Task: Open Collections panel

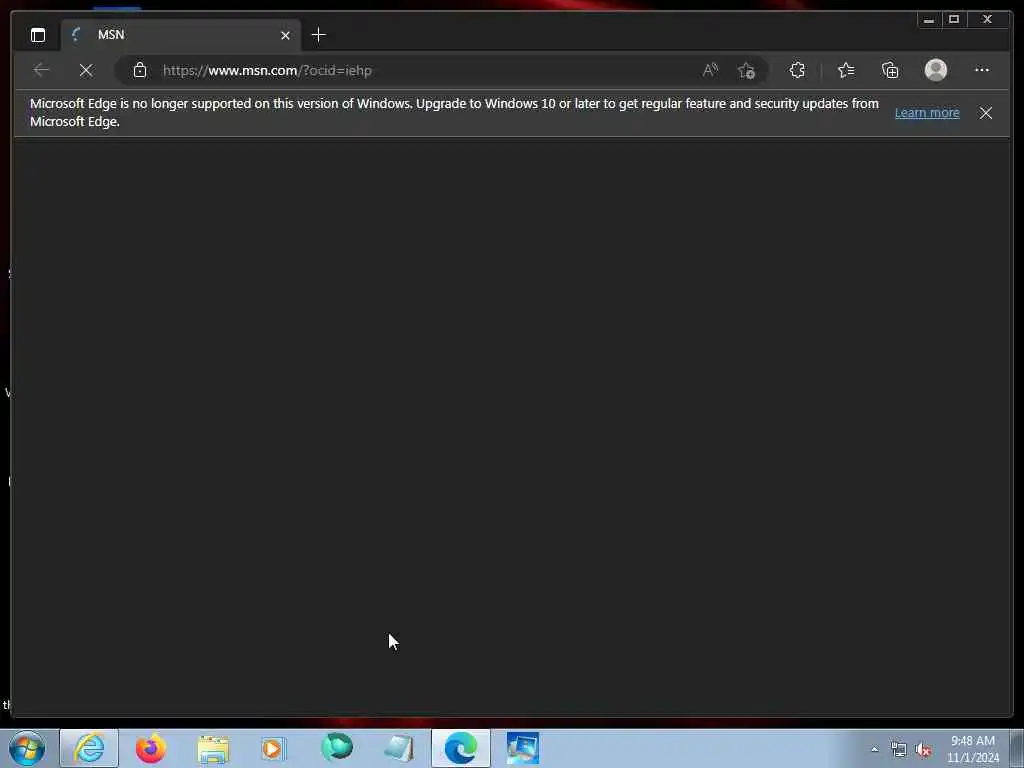Action: (x=890, y=70)
